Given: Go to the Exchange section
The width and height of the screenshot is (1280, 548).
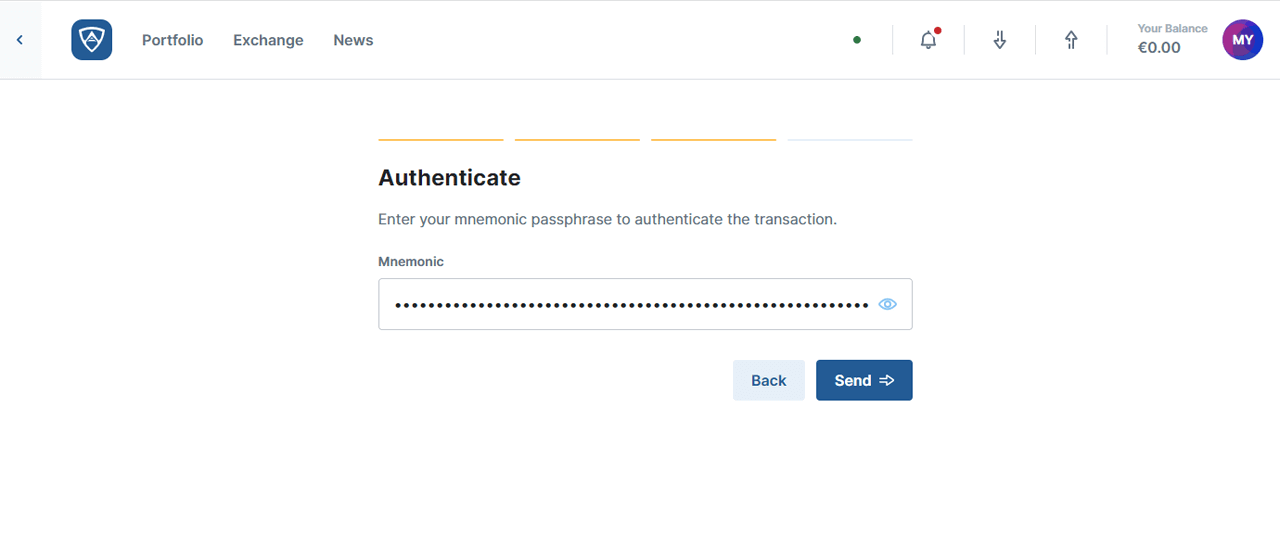Looking at the screenshot, I should pos(268,40).
